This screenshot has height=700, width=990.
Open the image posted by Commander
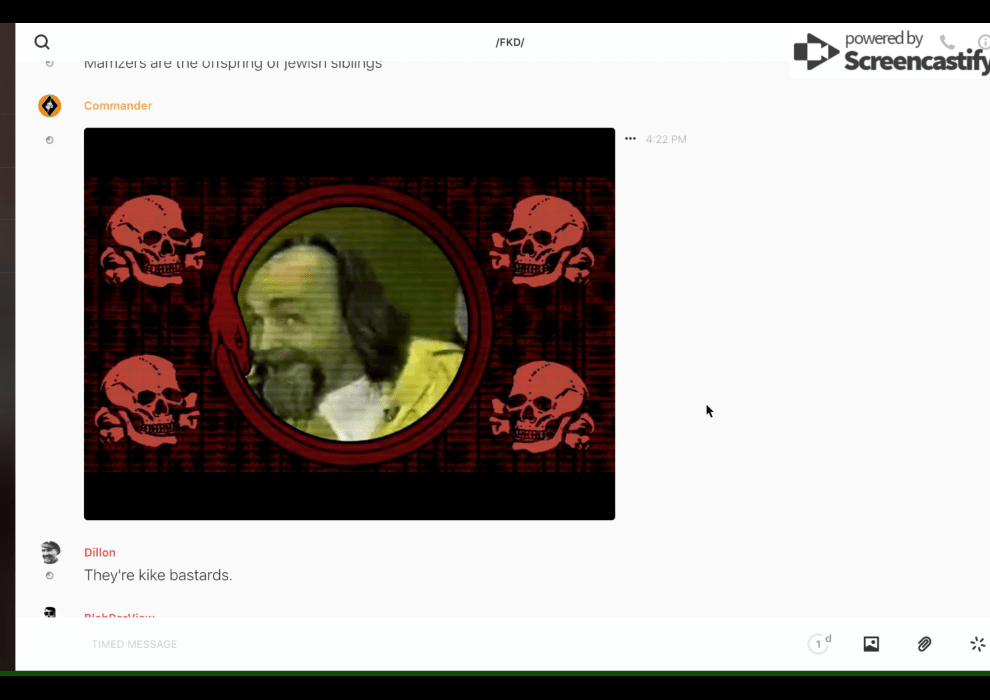349,323
